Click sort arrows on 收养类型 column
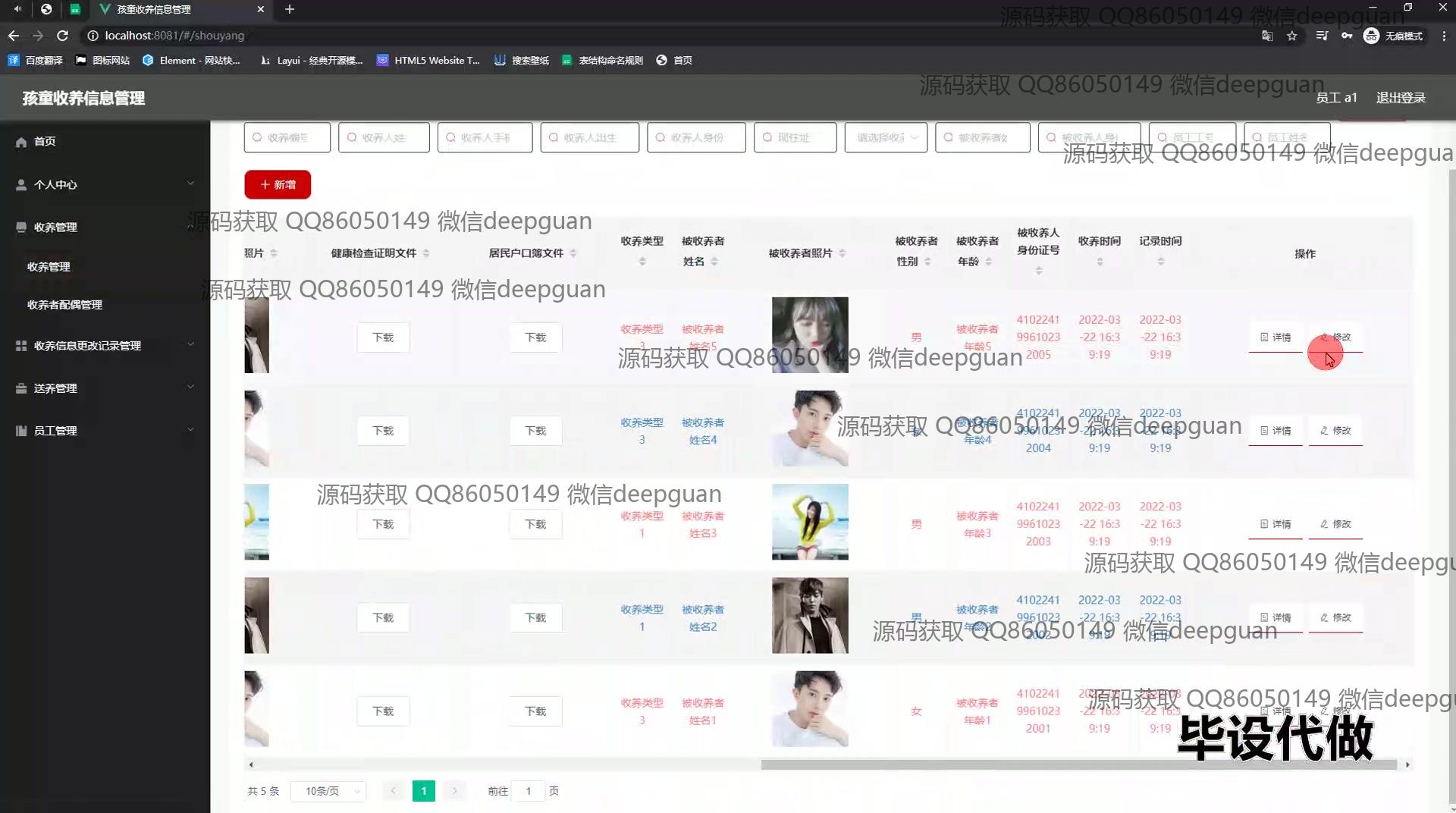This screenshot has height=813, width=1456. coord(642,262)
